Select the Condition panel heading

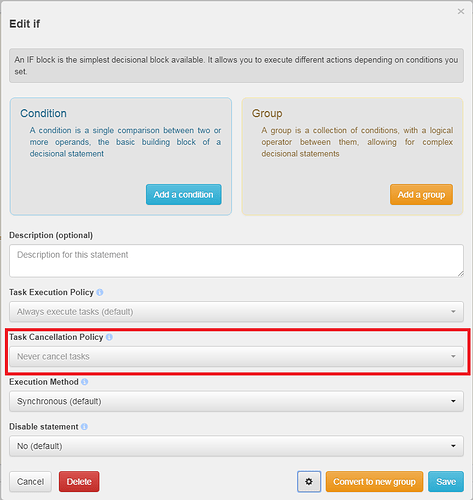pyautogui.click(x=43, y=113)
